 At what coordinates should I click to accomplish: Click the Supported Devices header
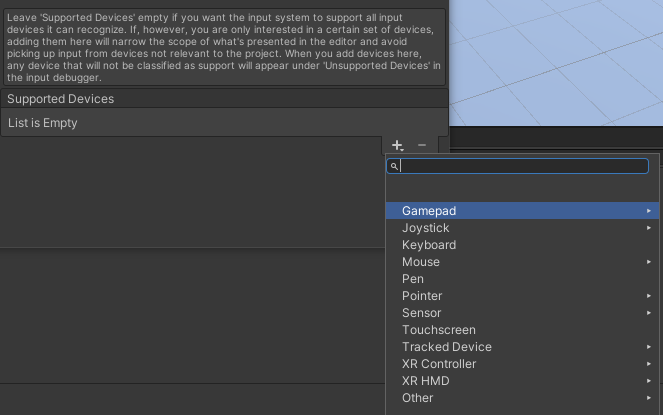pyautogui.click(x=224, y=99)
